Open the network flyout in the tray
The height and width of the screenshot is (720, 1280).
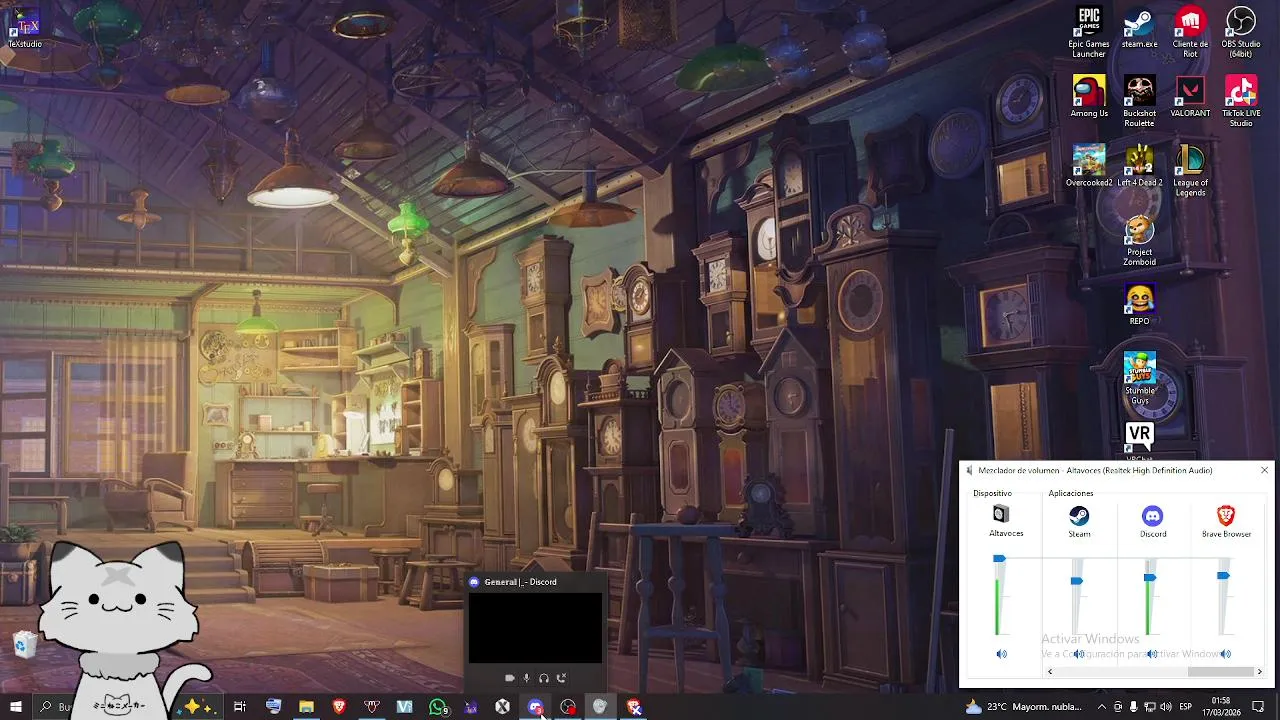(1149, 707)
